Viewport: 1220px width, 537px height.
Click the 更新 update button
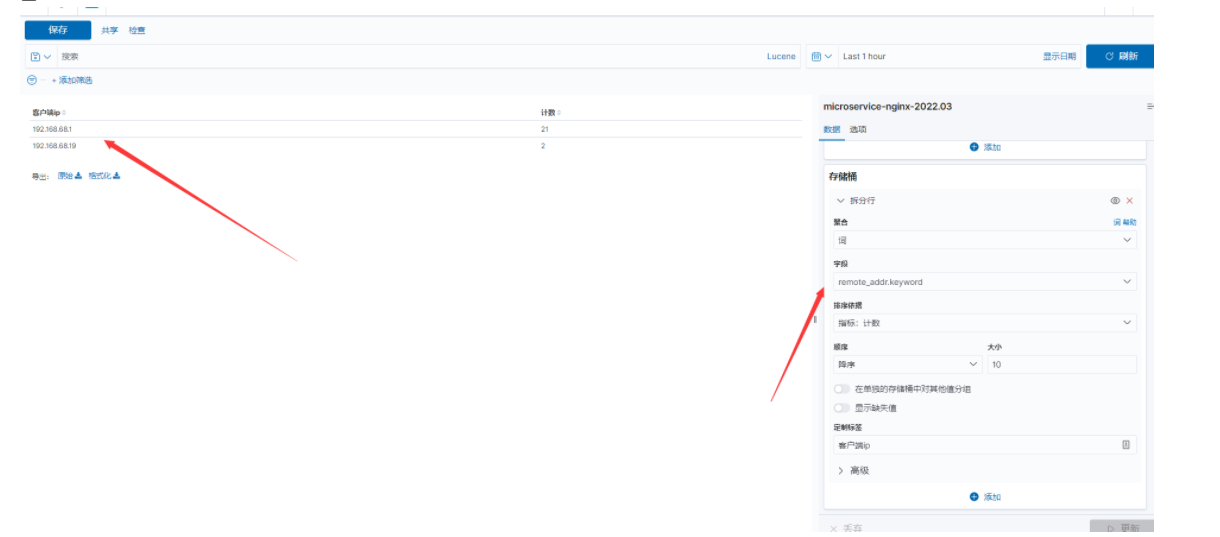[x=1121, y=527]
